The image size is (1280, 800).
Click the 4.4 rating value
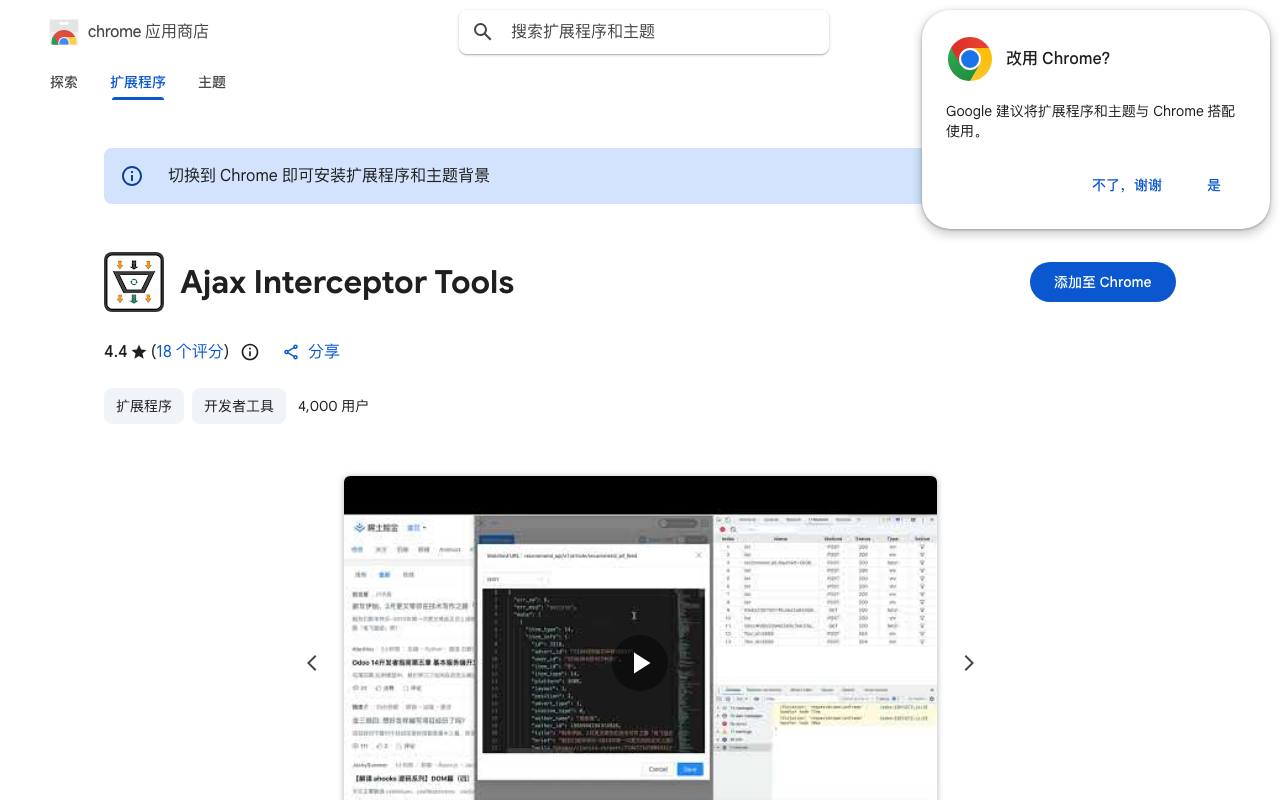click(x=116, y=352)
